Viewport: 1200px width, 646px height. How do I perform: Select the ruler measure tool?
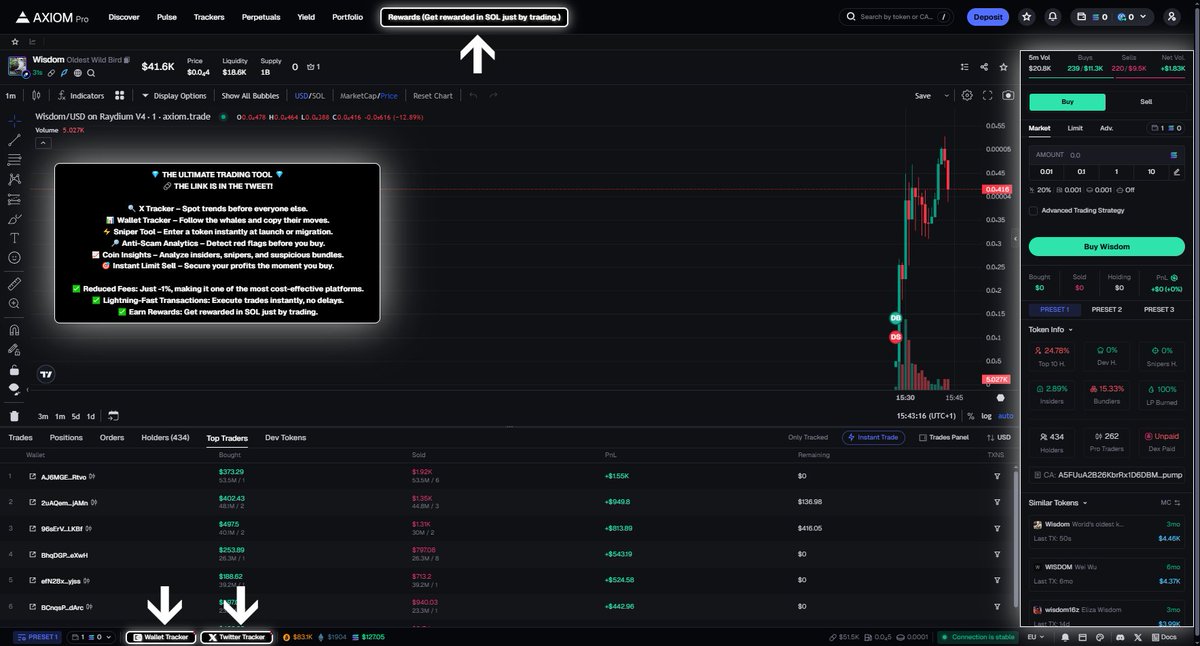[x=14, y=284]
